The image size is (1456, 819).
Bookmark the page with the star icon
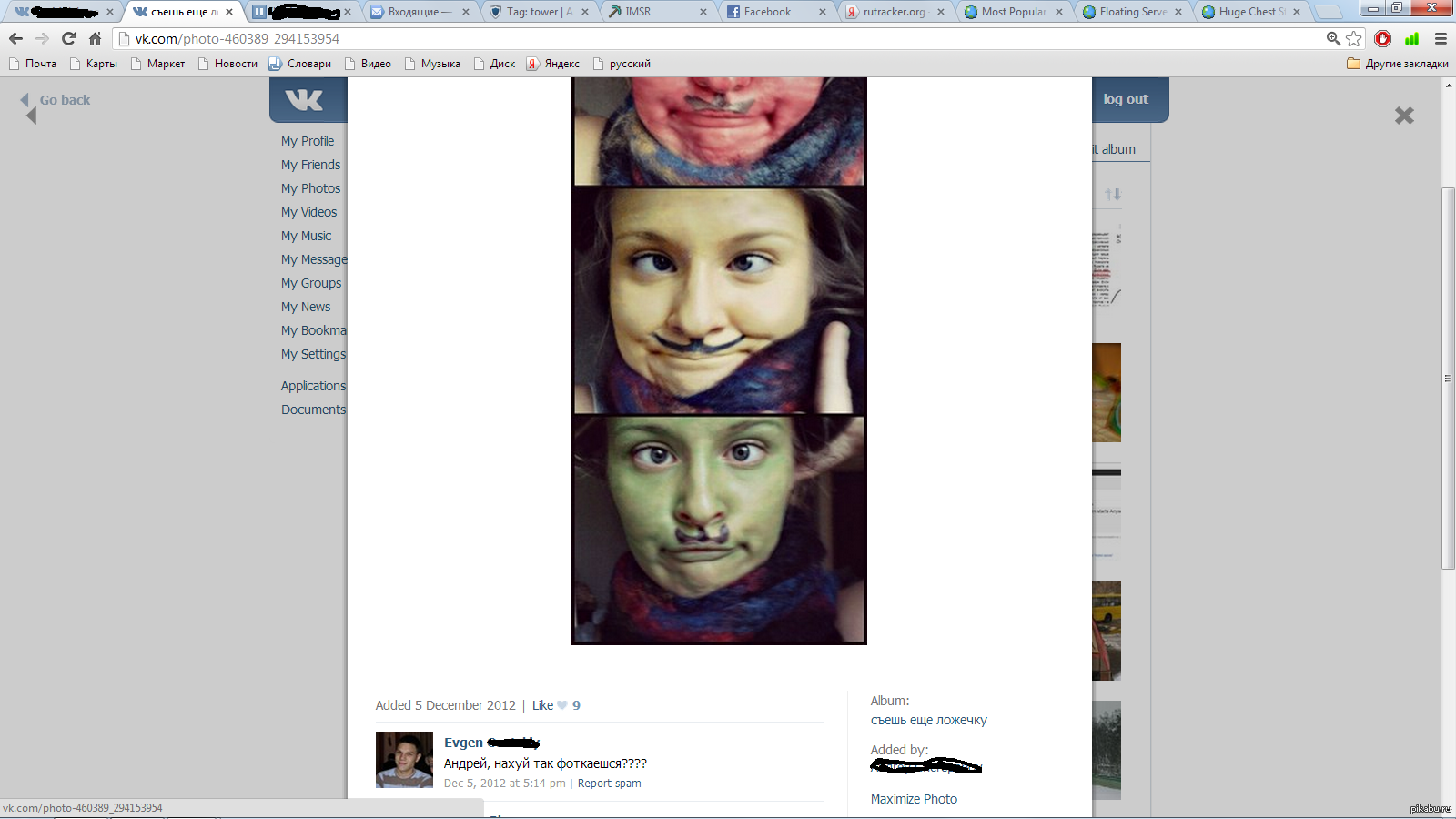pos(1354,38)
